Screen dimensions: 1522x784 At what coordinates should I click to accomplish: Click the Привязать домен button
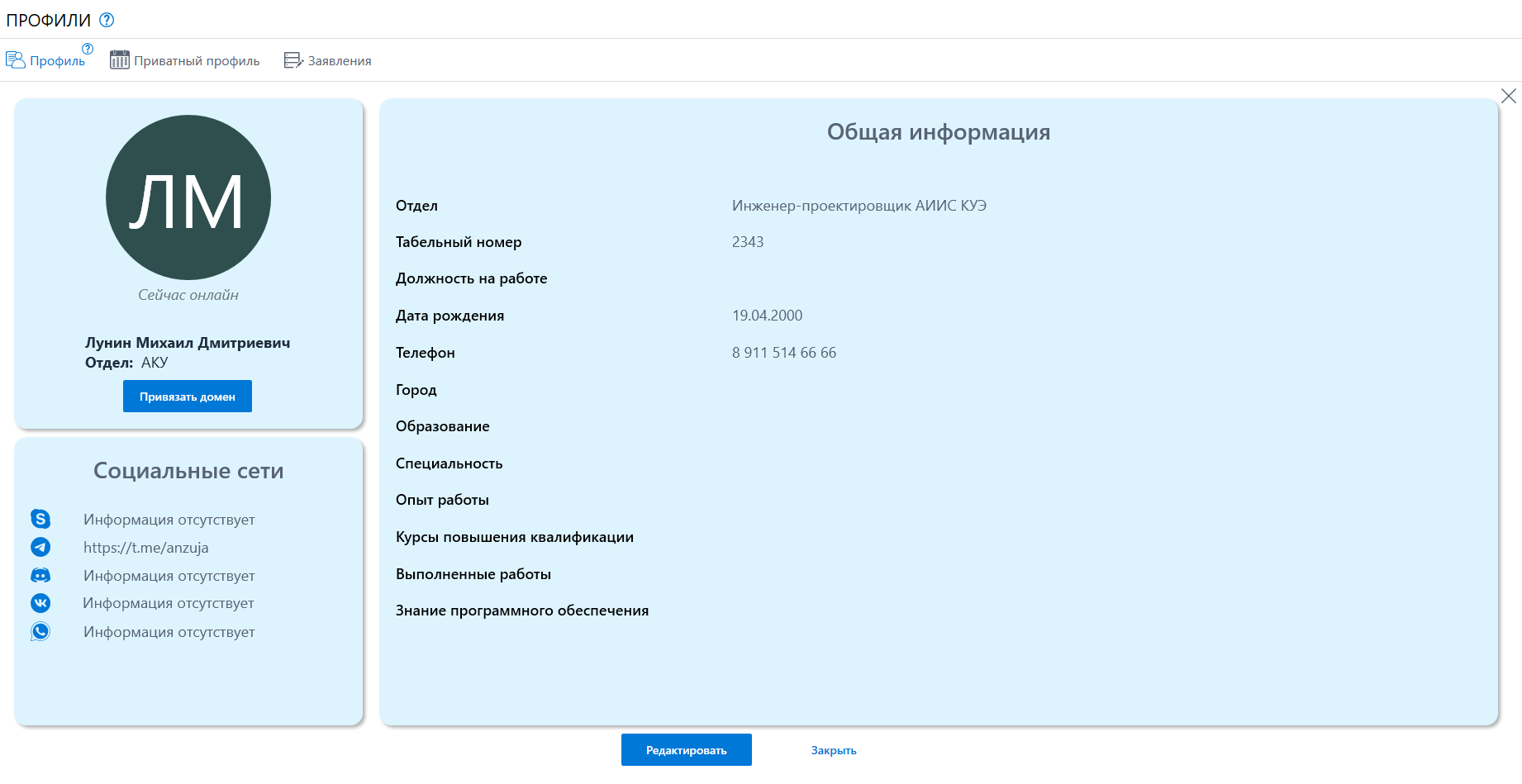[x=188, y=397]
